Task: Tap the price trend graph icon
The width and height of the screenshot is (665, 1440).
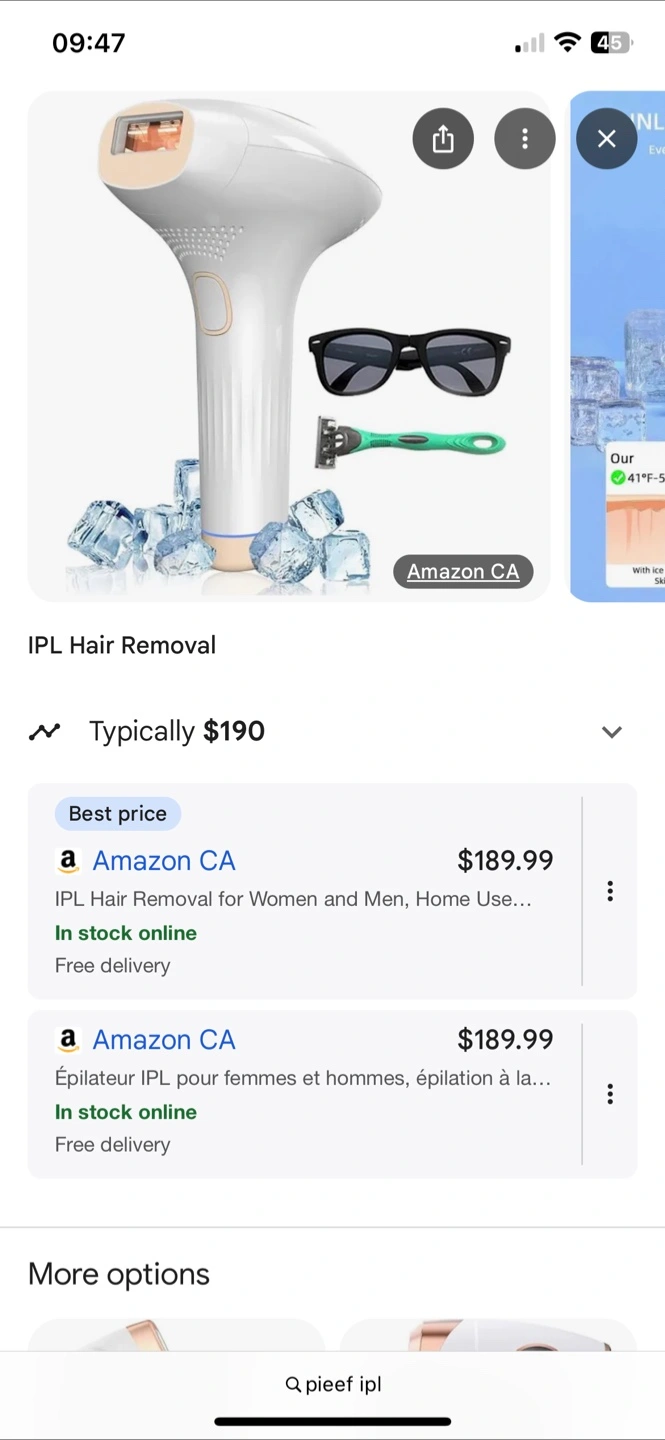Action: click(x=44, y=732)
